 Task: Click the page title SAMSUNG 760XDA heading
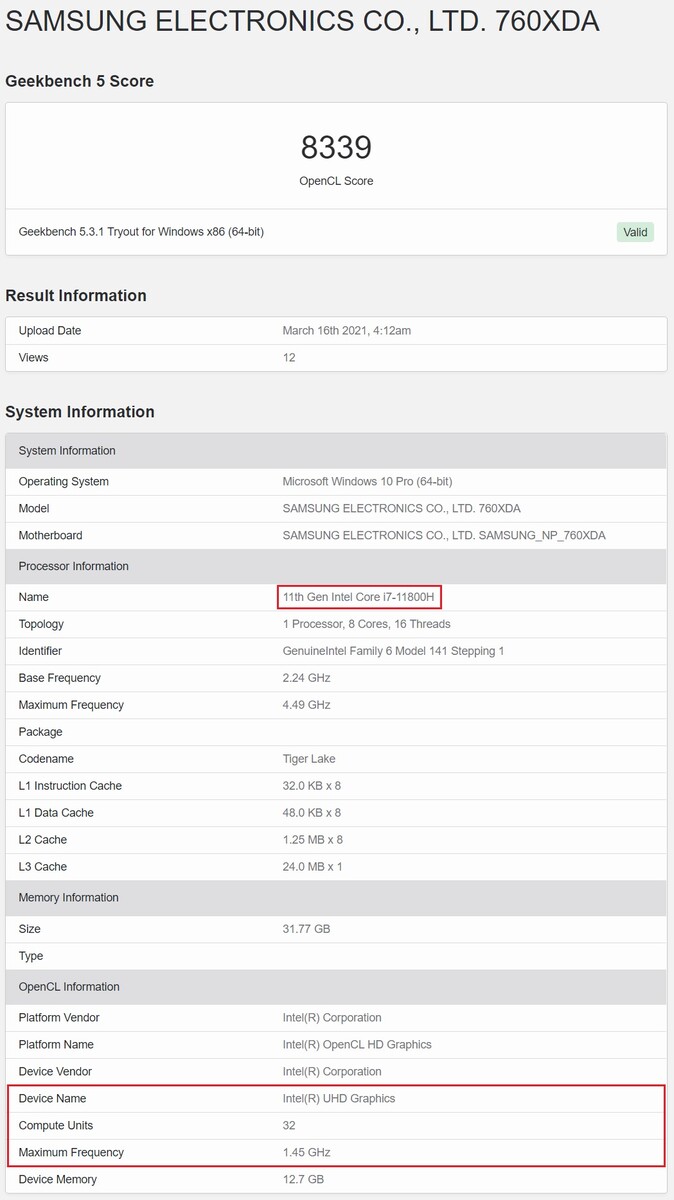point(303,21)
